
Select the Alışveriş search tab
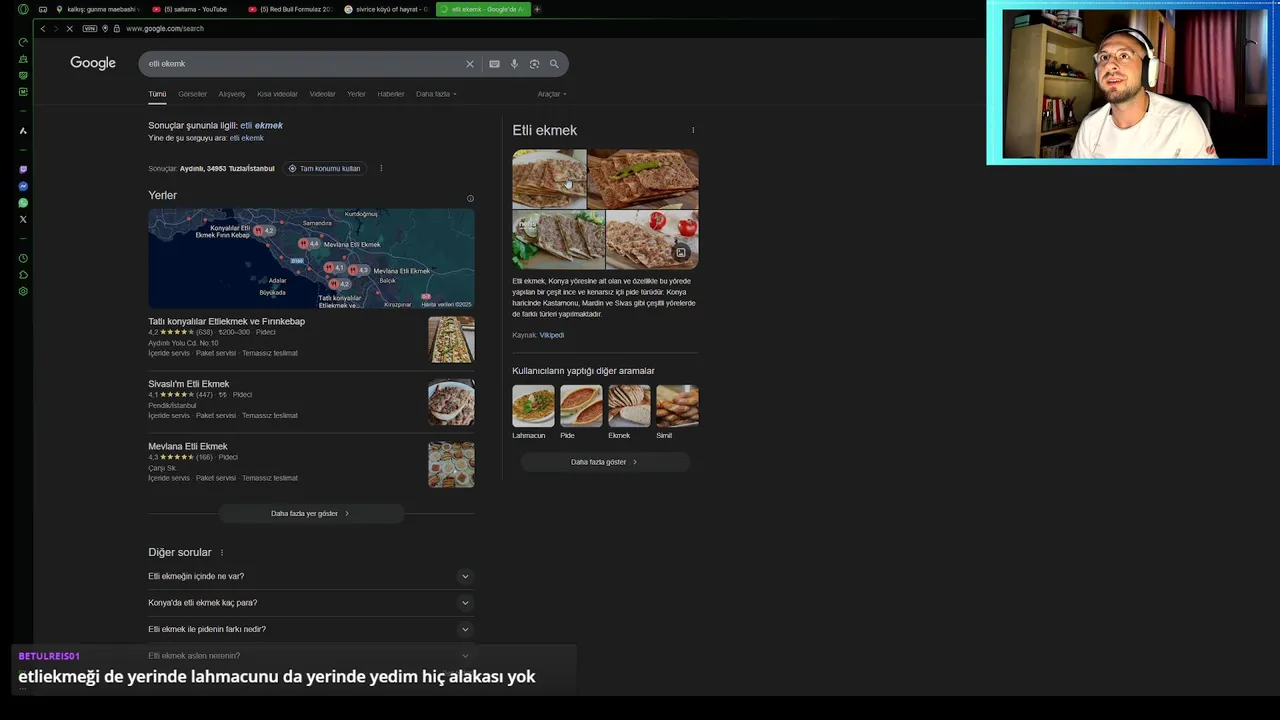pyautogui.click(x=232, y=94)
